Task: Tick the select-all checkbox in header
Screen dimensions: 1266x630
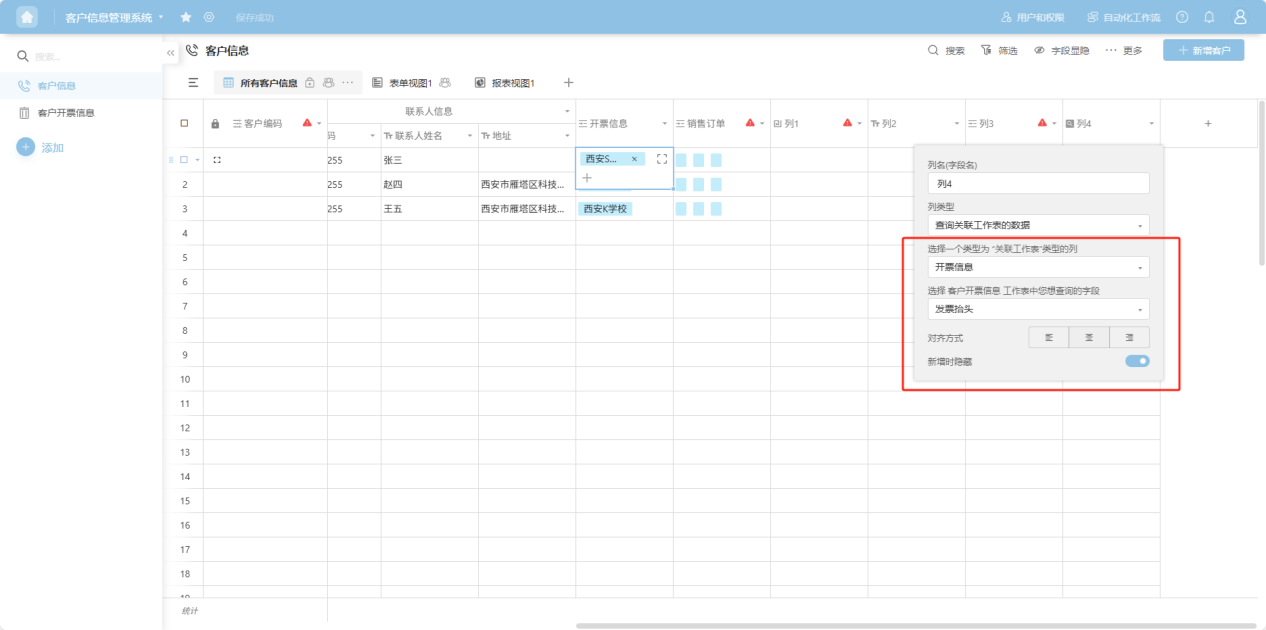Action: [184, 123]
